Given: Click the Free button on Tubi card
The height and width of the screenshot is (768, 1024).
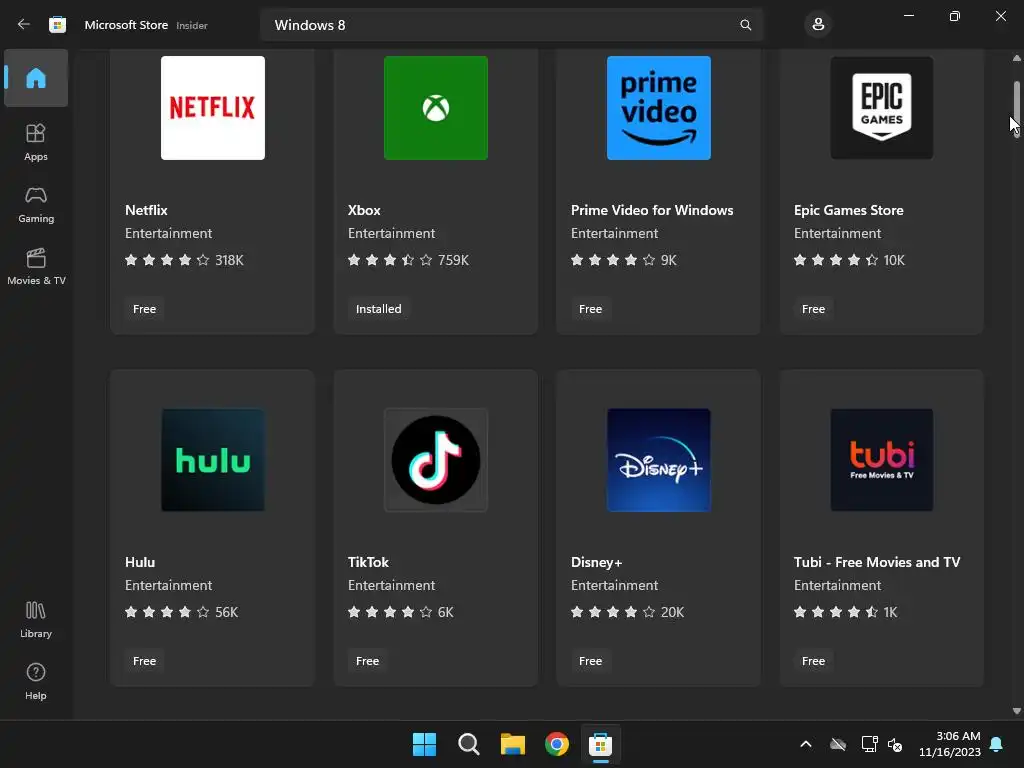Looking at the screenshot, I should pyautogui.click(x=813, y=661).
